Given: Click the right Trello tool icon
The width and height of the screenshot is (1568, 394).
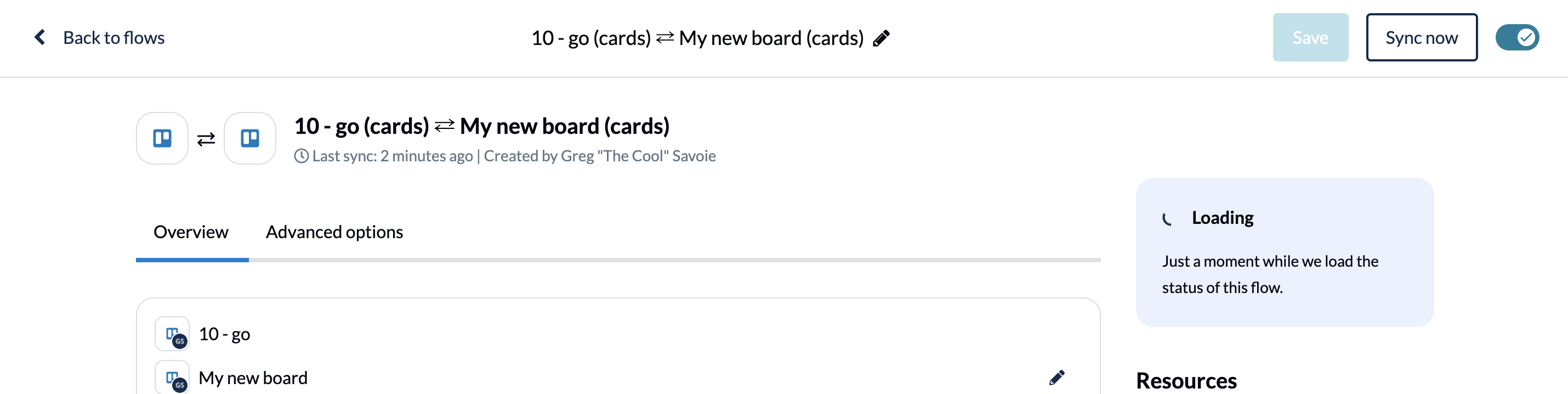Looking at the screenshot, I should point(249,138).
